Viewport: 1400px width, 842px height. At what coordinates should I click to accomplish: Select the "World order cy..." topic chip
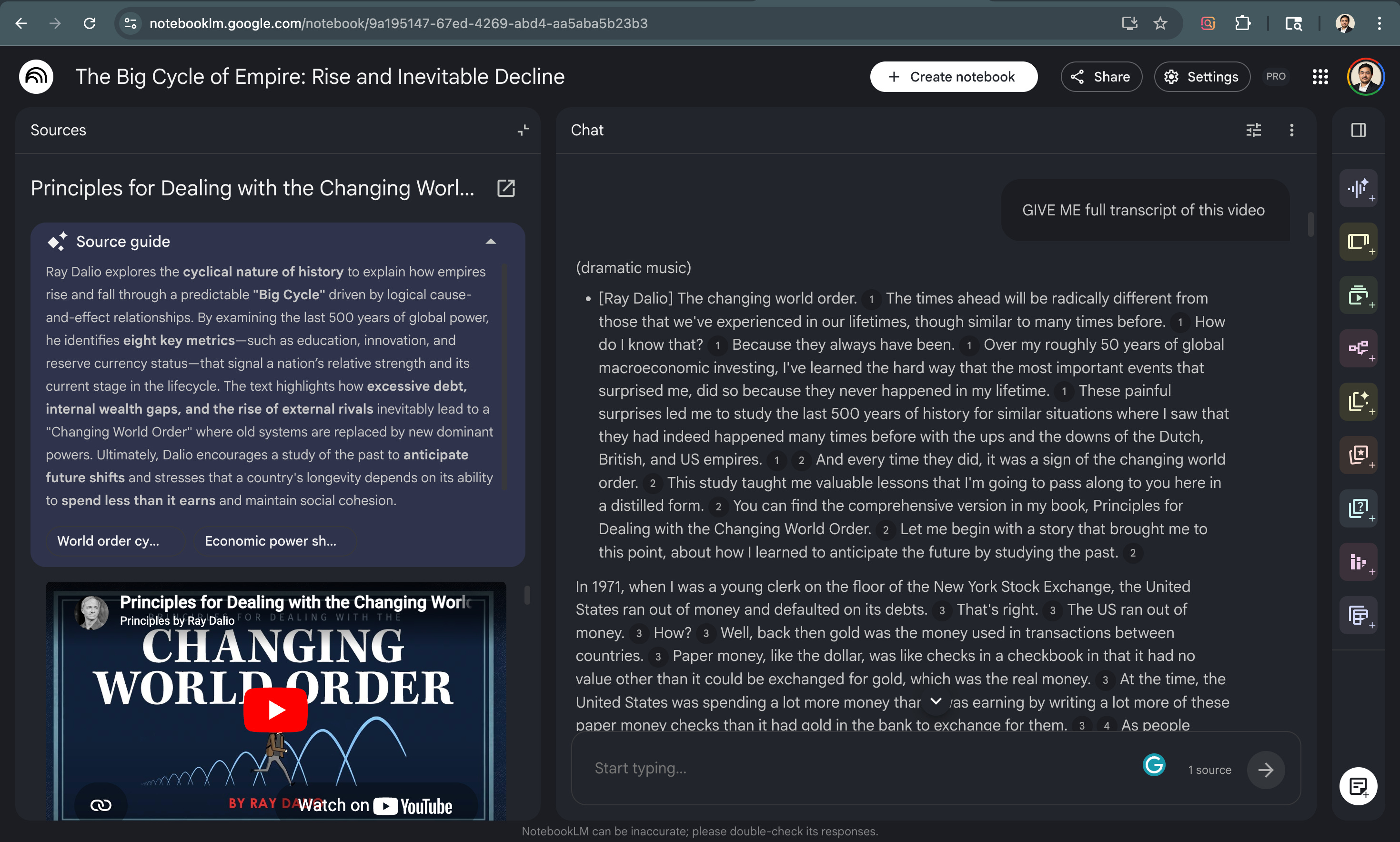pyautogui.click(x=108, y=541)
